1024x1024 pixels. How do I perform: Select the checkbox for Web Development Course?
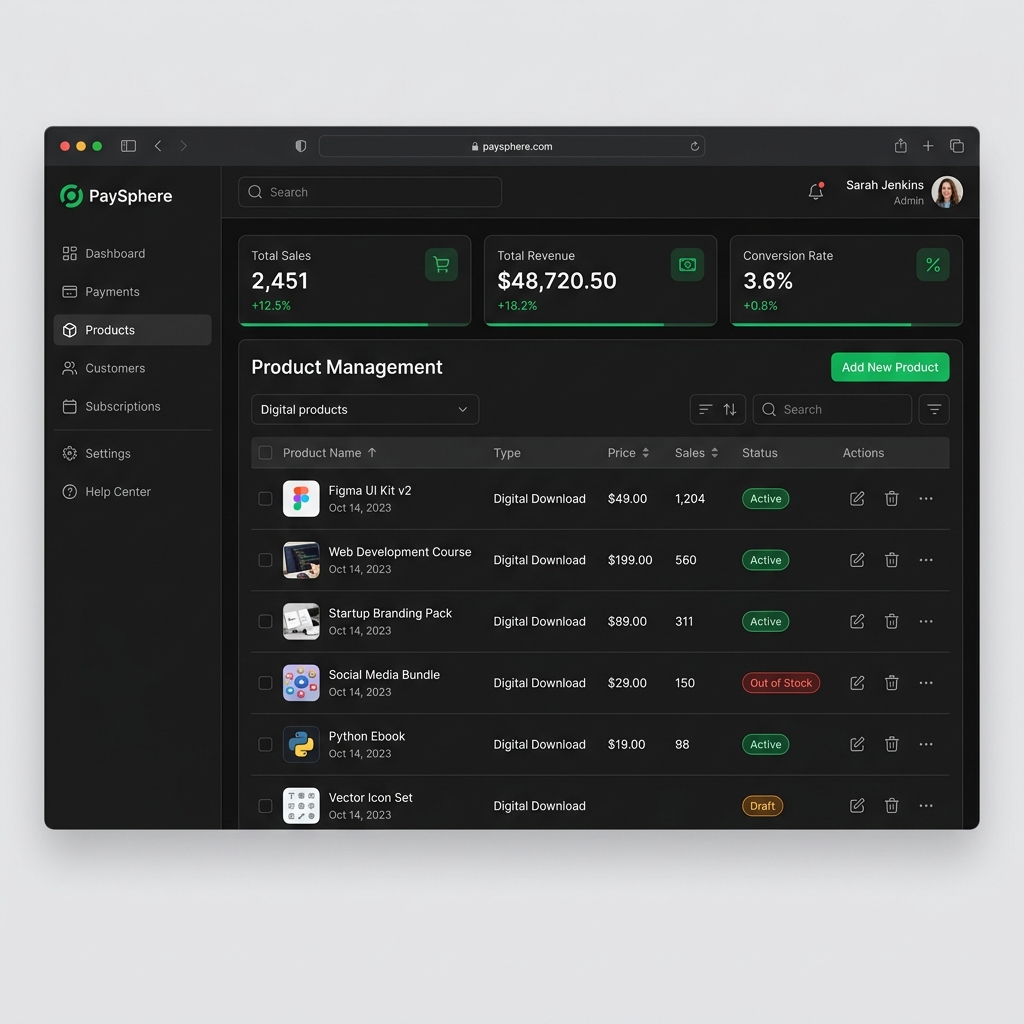pos(265,560)
